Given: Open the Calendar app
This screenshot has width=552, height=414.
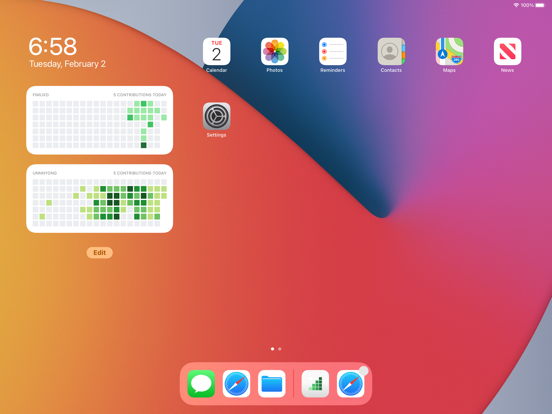Looking at the screenshot, I should (217, 51).
